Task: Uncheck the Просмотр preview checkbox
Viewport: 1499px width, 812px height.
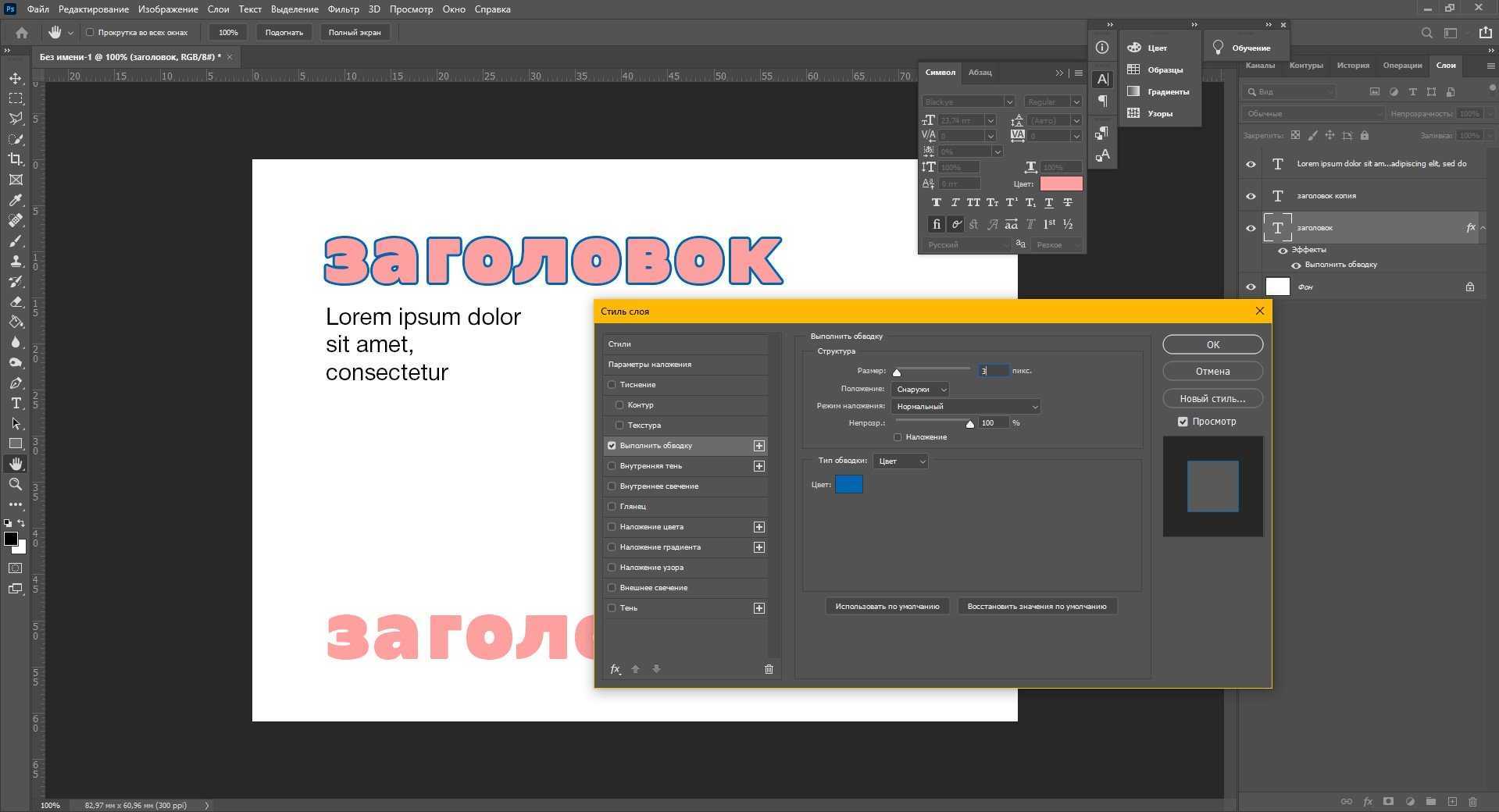Action: coord(1183,422)
